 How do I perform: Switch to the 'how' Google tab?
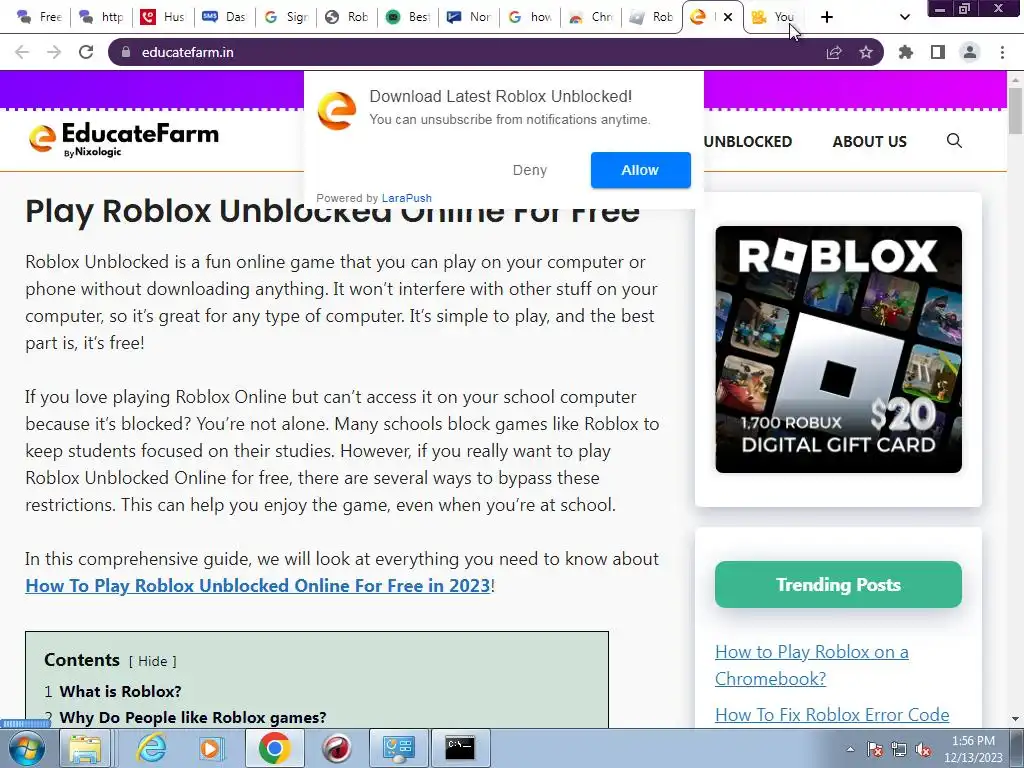530,17
